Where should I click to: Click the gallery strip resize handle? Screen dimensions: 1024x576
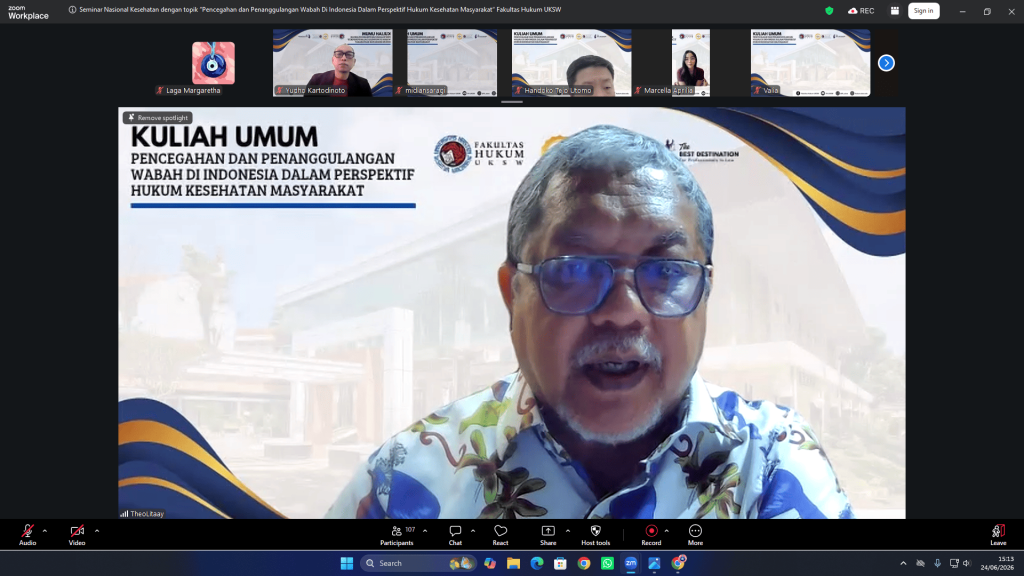(512, 102)
